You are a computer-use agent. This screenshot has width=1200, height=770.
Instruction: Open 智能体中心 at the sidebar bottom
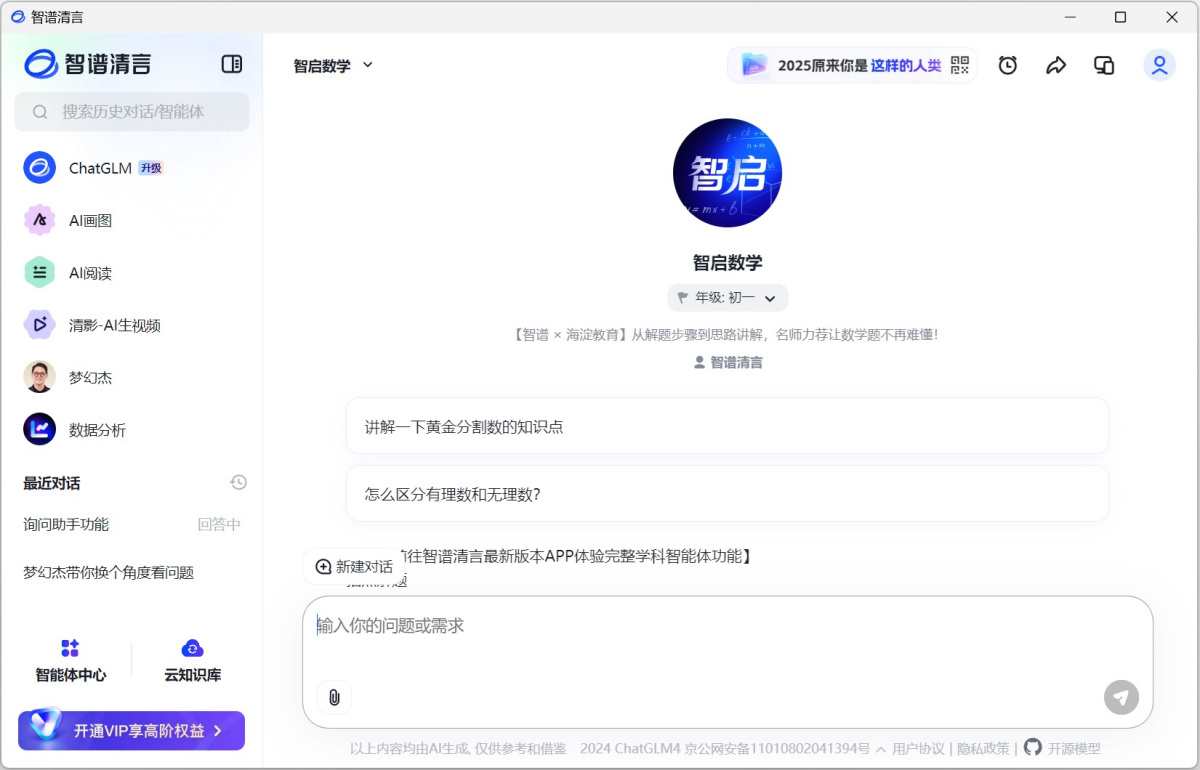pyautogui.click(x=70, y=660)
